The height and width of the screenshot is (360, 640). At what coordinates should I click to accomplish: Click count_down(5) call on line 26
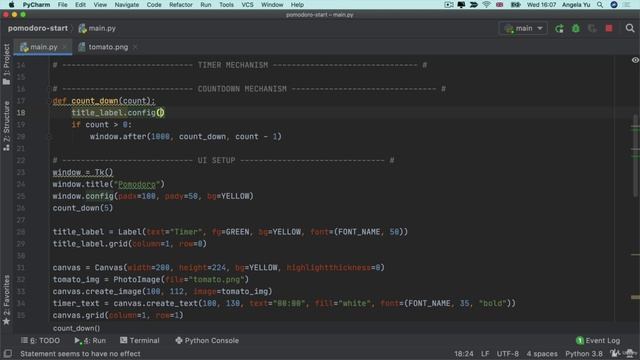[82, 208]
